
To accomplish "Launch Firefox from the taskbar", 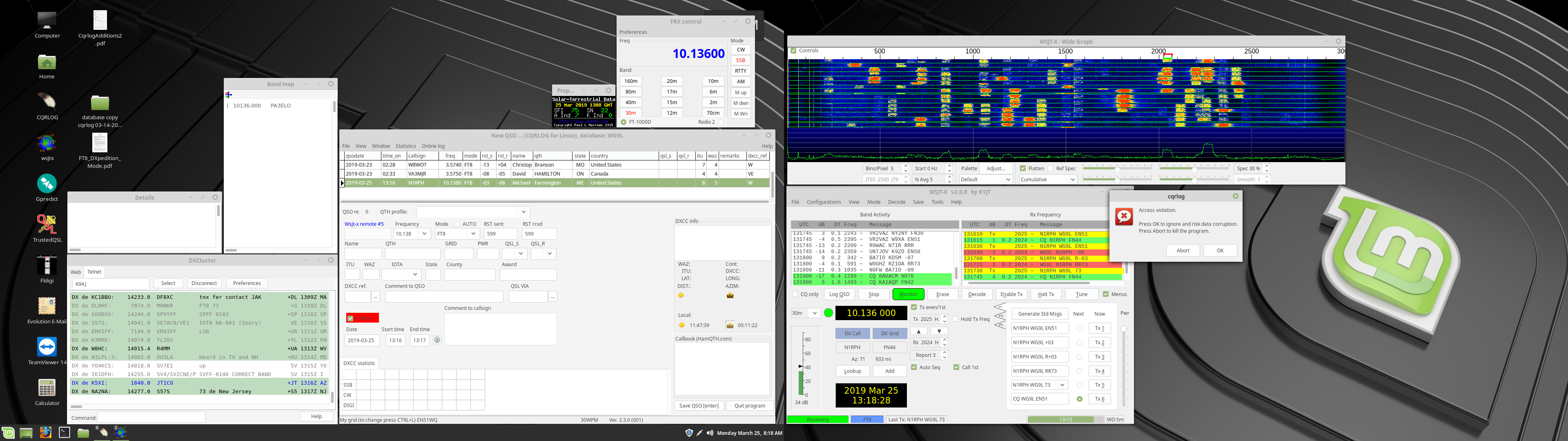I will click(46, 432).
